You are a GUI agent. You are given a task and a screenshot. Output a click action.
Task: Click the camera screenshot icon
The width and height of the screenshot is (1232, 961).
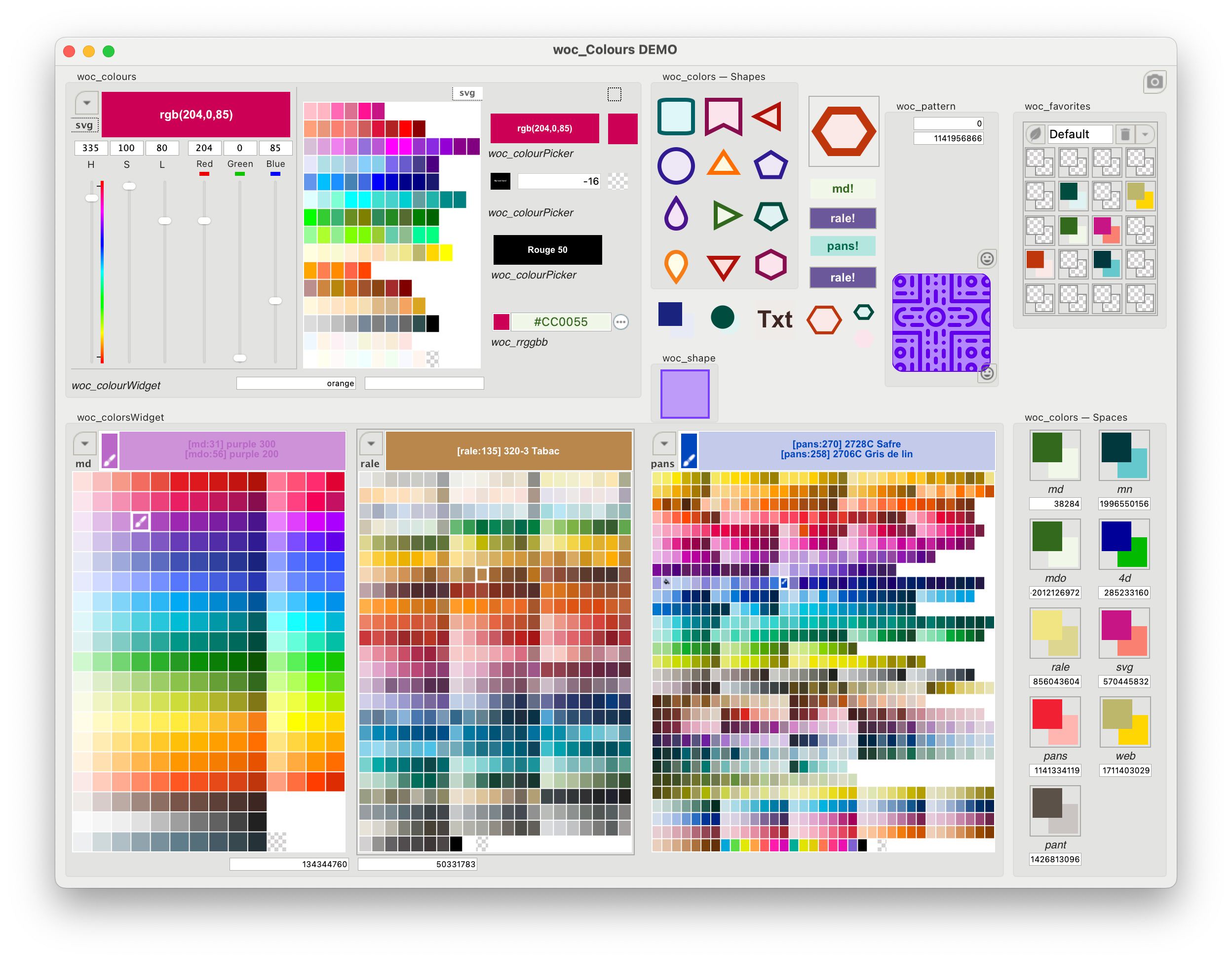click(1154, 82)
